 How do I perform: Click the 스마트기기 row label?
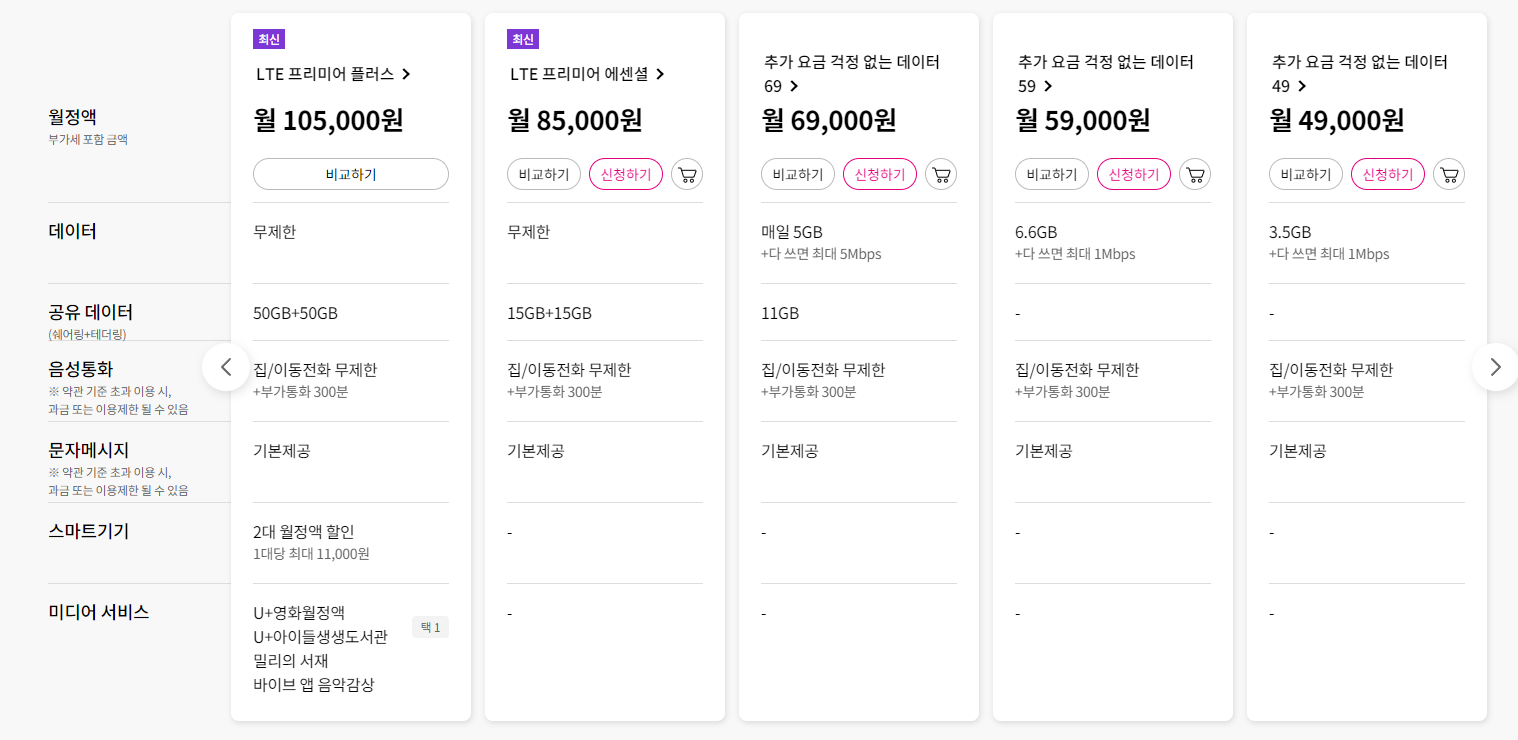pos(89,531)
